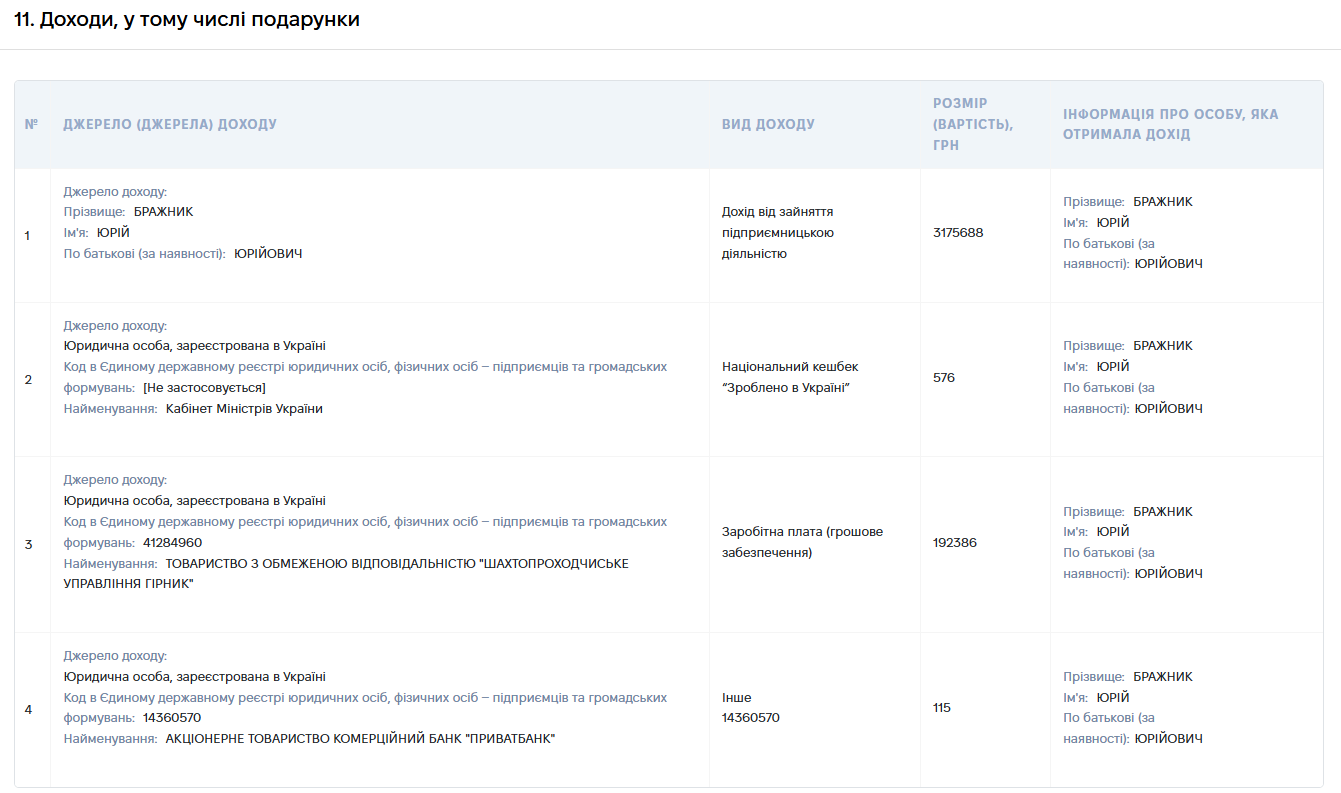
Task: Click the amount 115 in the last row
Action: (942, 707)
